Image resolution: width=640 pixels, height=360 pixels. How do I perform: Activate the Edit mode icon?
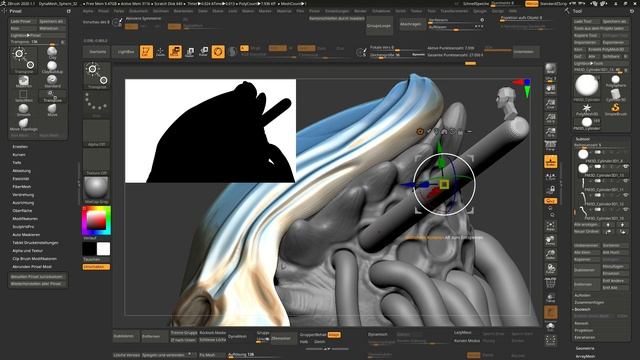point(146,52)
